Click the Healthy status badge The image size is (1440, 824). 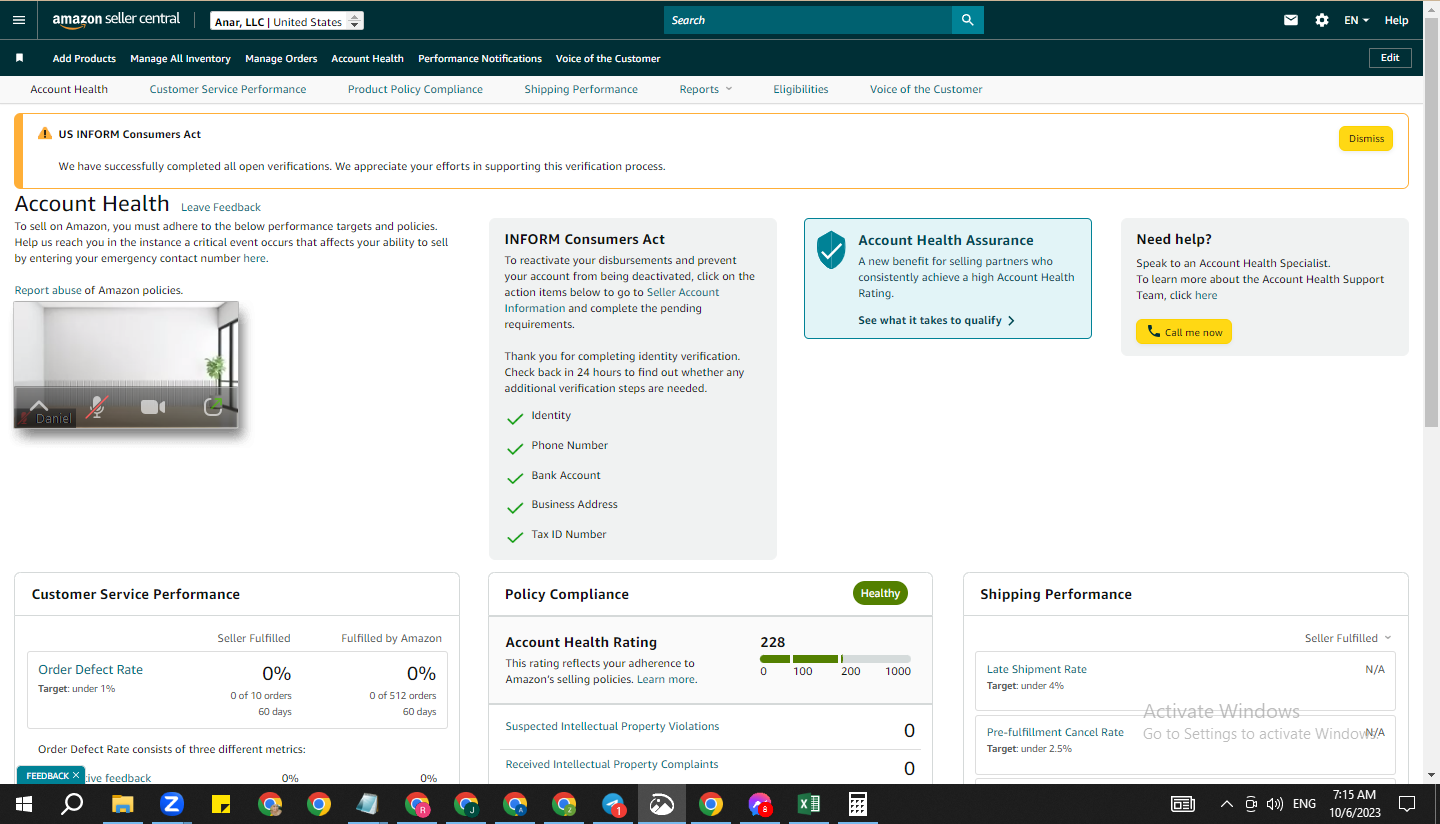pyautogui.click(x=880, y=593)
